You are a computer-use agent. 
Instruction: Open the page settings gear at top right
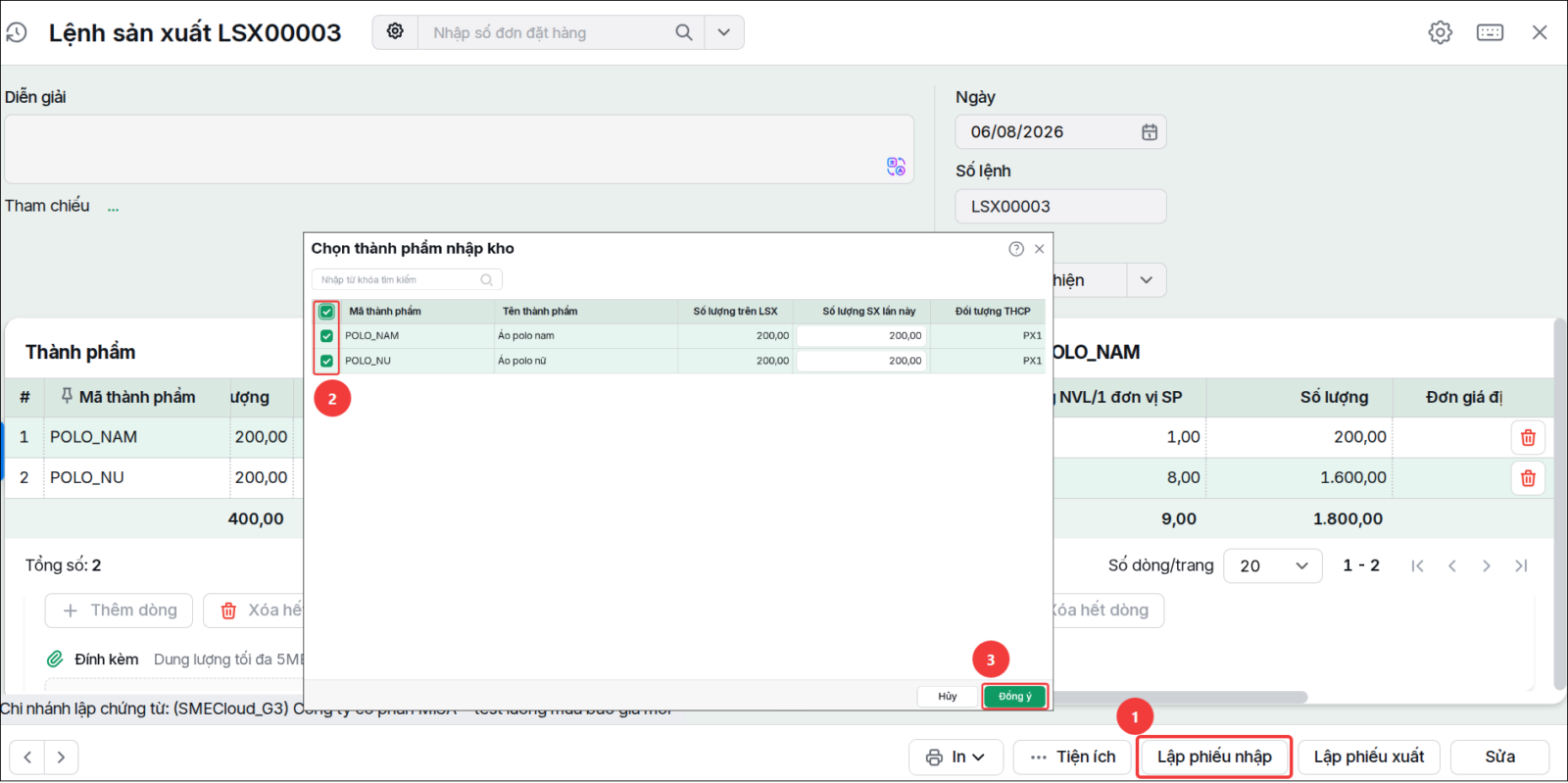click(x=1440, y=32)
